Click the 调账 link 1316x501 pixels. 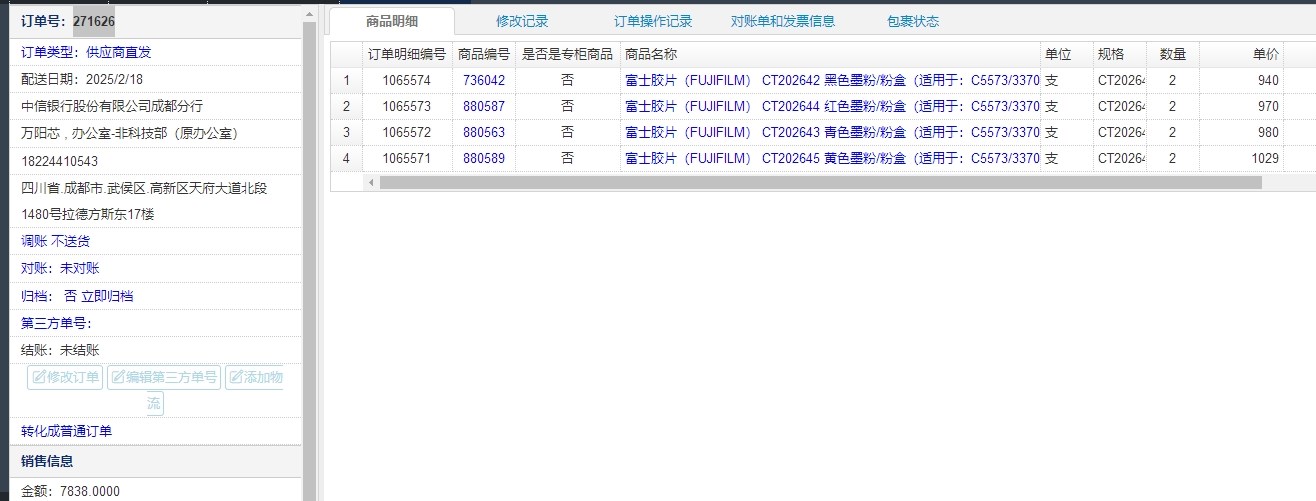tap(34, 241)
